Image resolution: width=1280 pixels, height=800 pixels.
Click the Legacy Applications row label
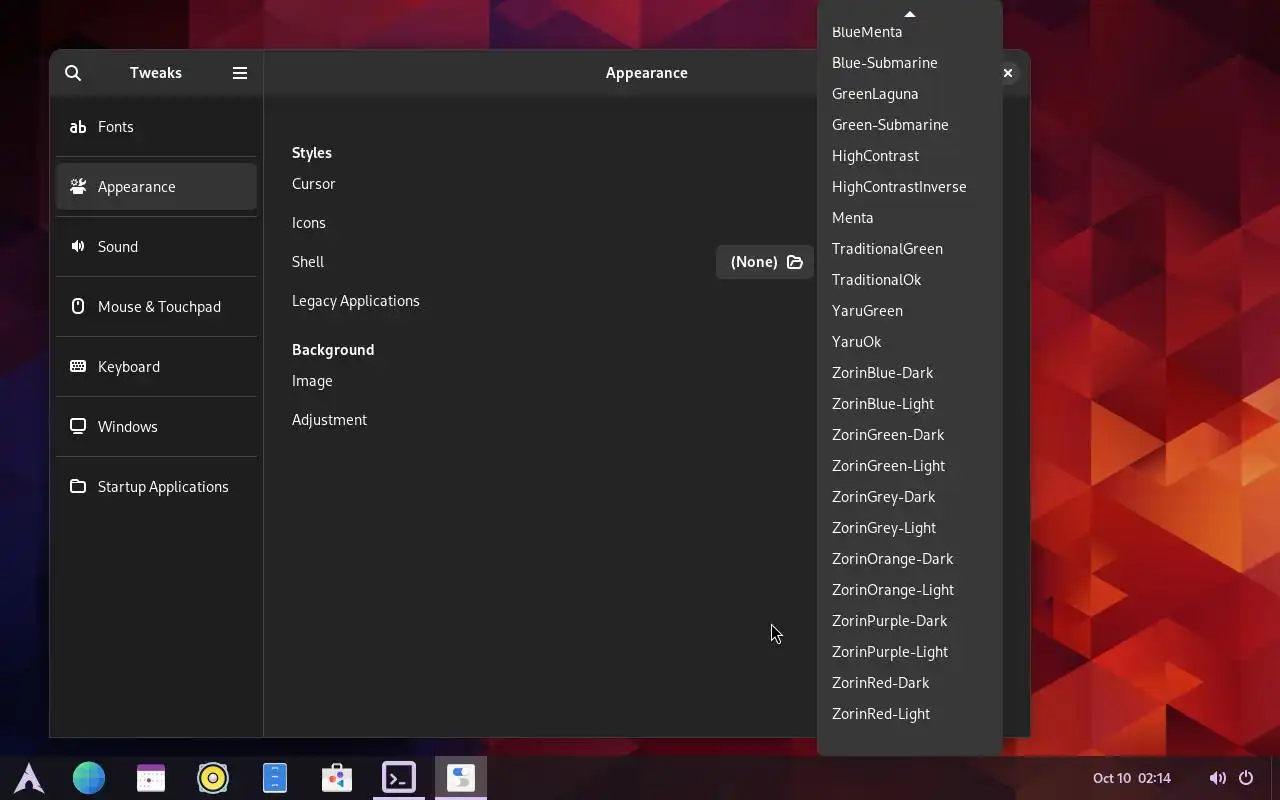(x=356, y=301)
